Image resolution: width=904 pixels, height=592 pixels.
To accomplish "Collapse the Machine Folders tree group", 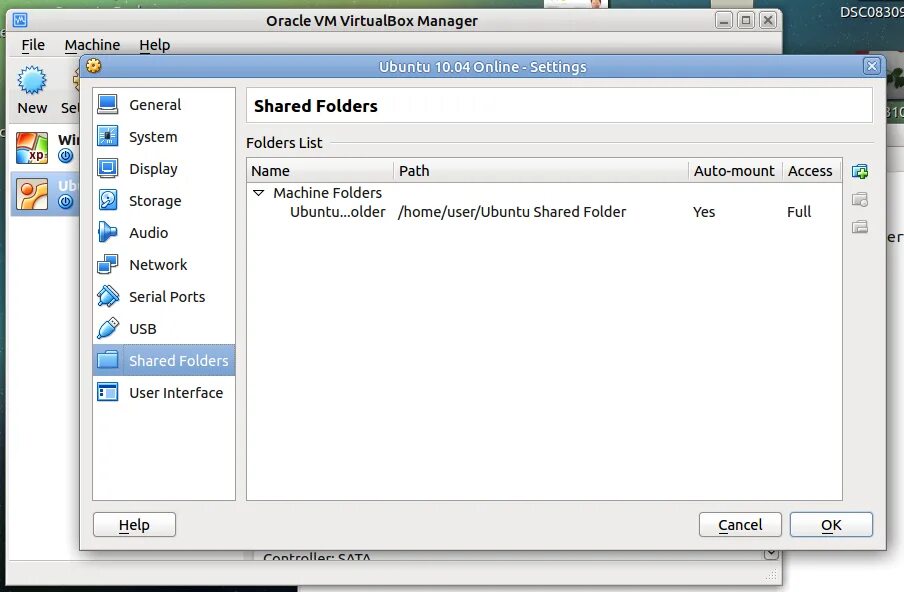I will [259, 193].
